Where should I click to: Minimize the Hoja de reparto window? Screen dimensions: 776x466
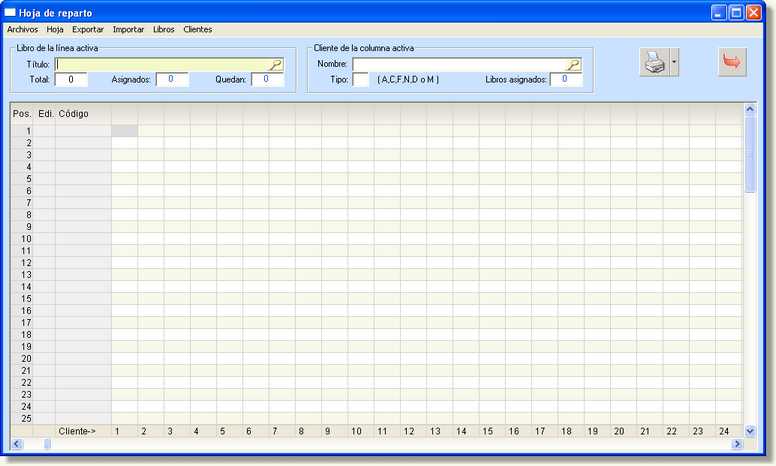pos(719,12)
